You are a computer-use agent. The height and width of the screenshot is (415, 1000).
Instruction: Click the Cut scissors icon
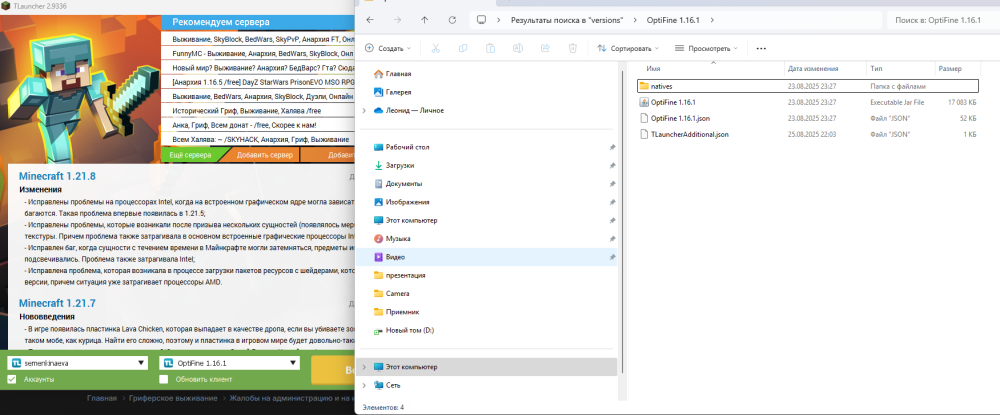[436, 48]
